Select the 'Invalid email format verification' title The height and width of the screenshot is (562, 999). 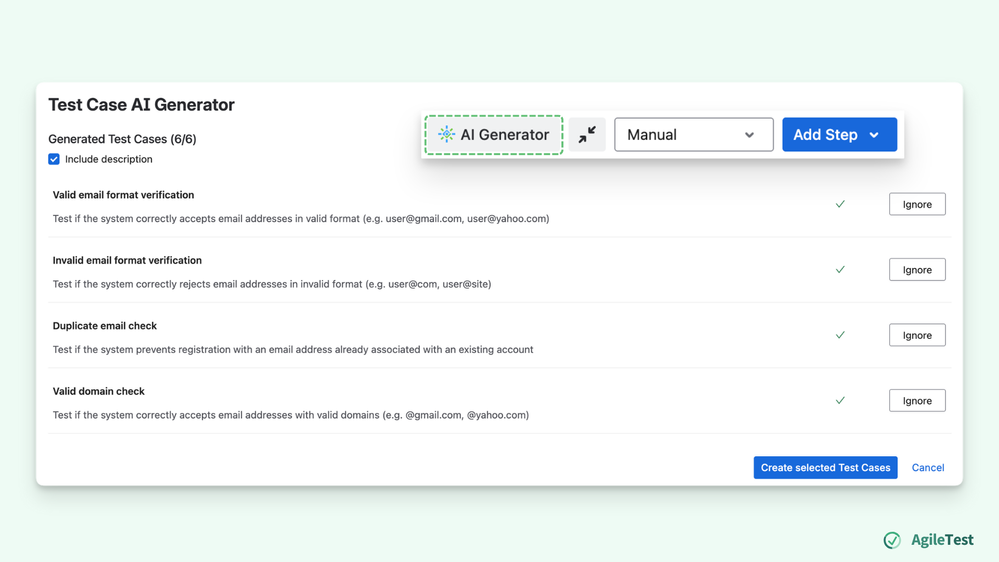127,261
